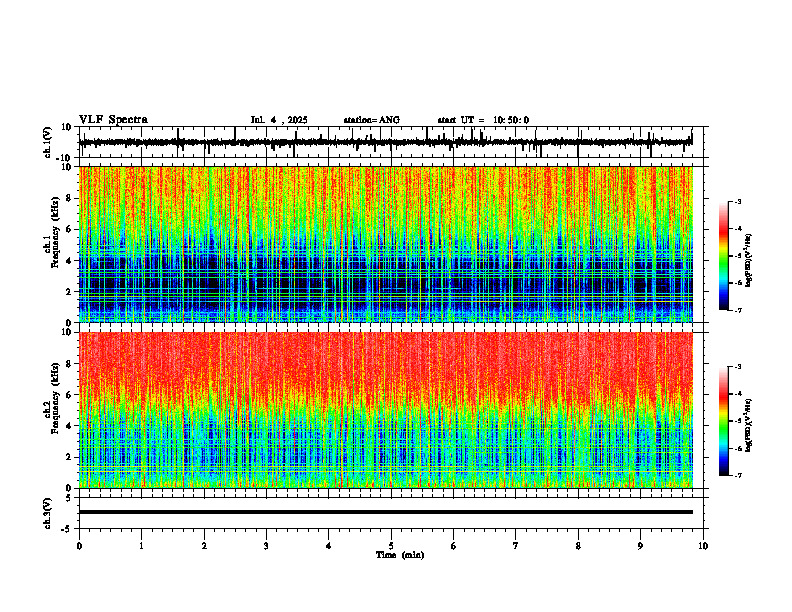Click the "-7" label below ch.2 color bar
Screen dimensions: 792x612
[737, 475]
